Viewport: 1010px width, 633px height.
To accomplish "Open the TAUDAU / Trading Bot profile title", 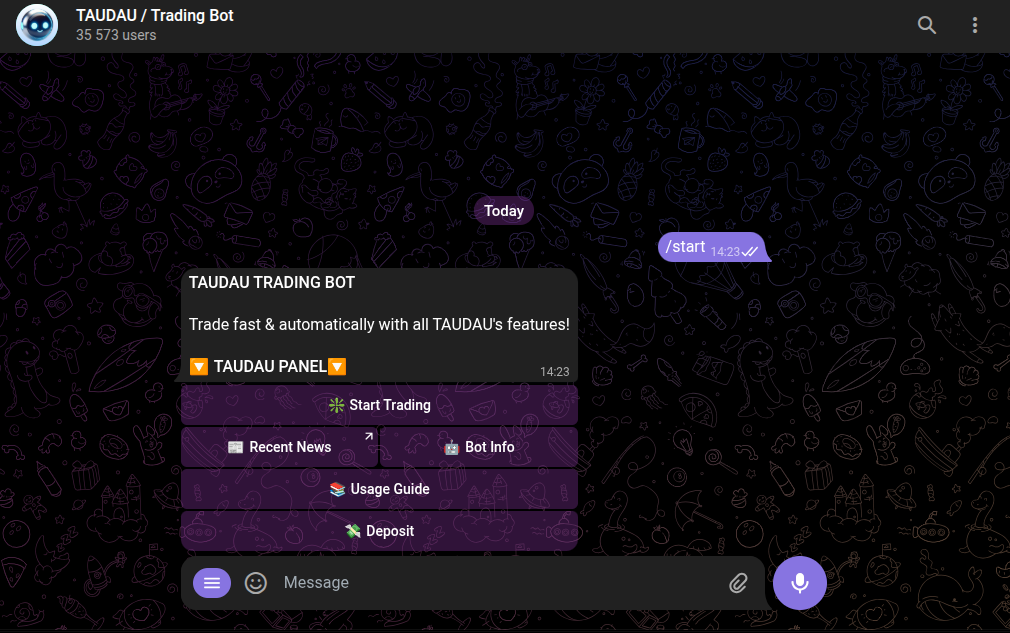I will click(155, 15).
